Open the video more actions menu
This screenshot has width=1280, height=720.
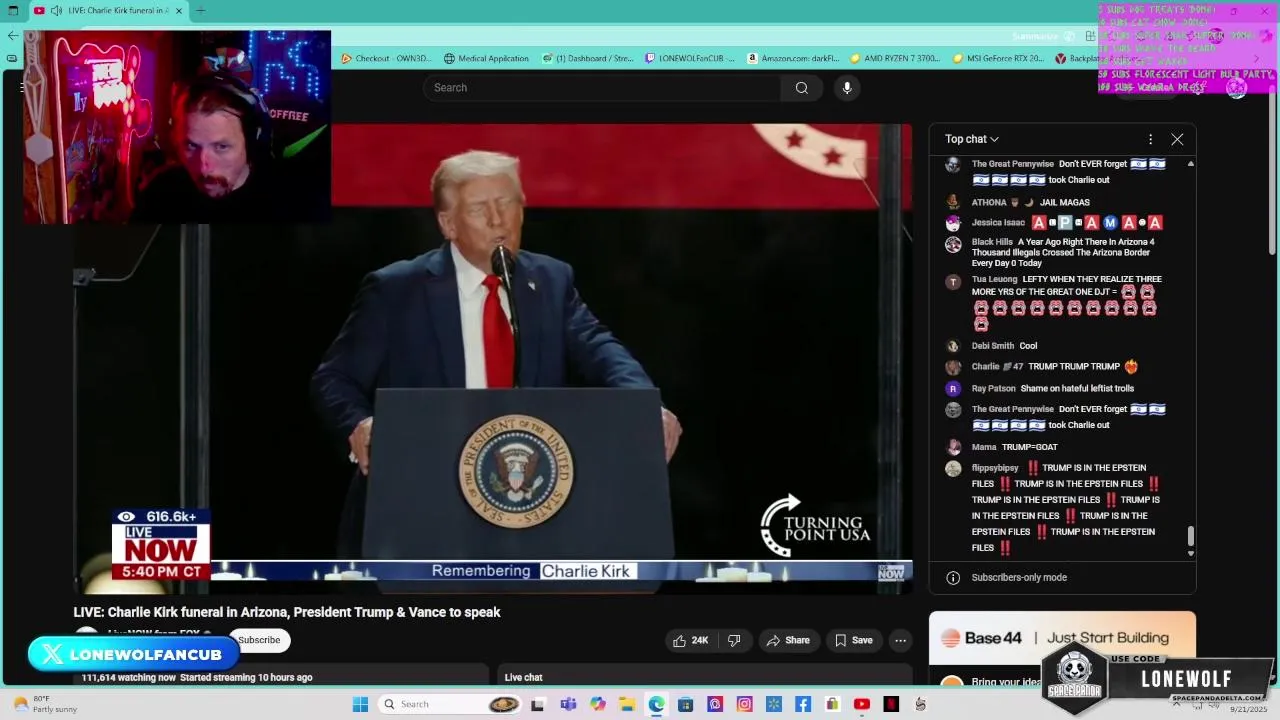pyautogui.click(x=900, y=640)
